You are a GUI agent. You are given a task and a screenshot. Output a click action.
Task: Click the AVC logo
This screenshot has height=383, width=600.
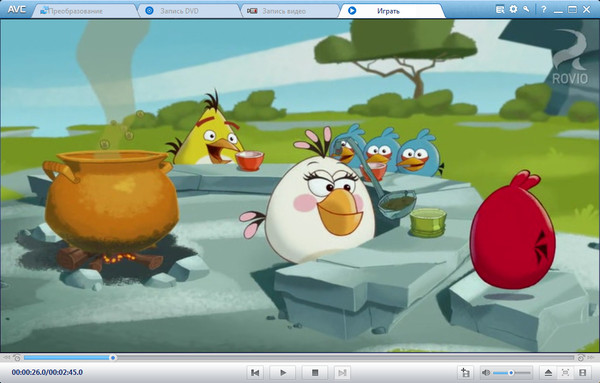pyautogui.click(x=16, y=10)
